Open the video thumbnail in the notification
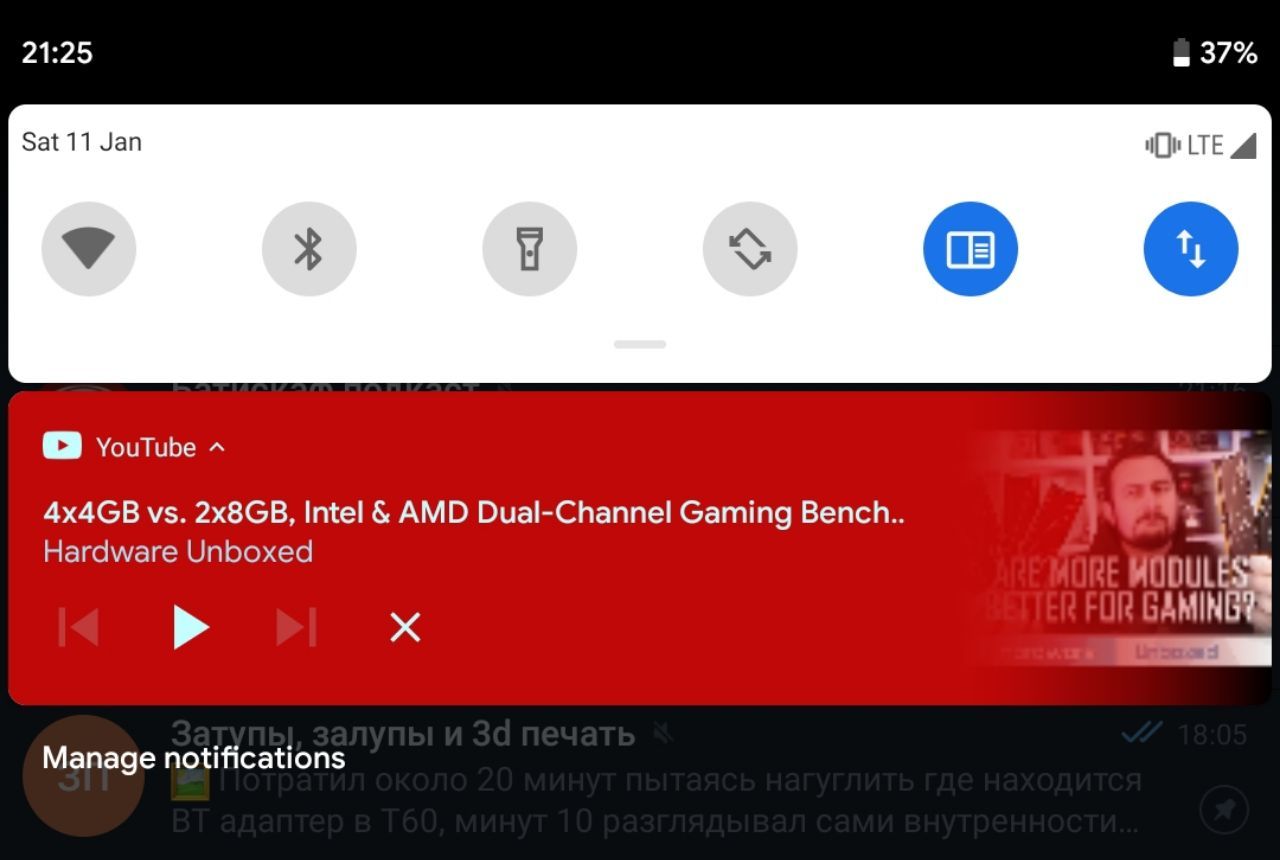 (1115, 548)
